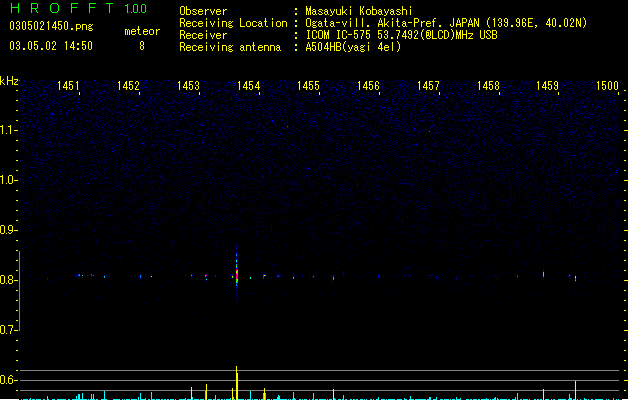Click the tallest yellow peak in bottom graph
This screenshot has width=629, height=400.
point(237,382)
